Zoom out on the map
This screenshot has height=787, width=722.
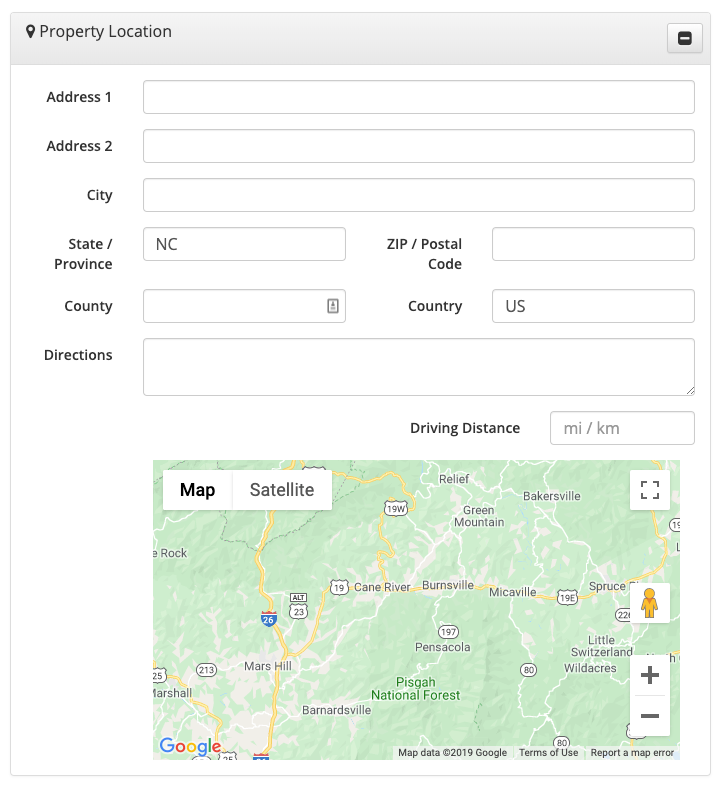pos(650,716)
